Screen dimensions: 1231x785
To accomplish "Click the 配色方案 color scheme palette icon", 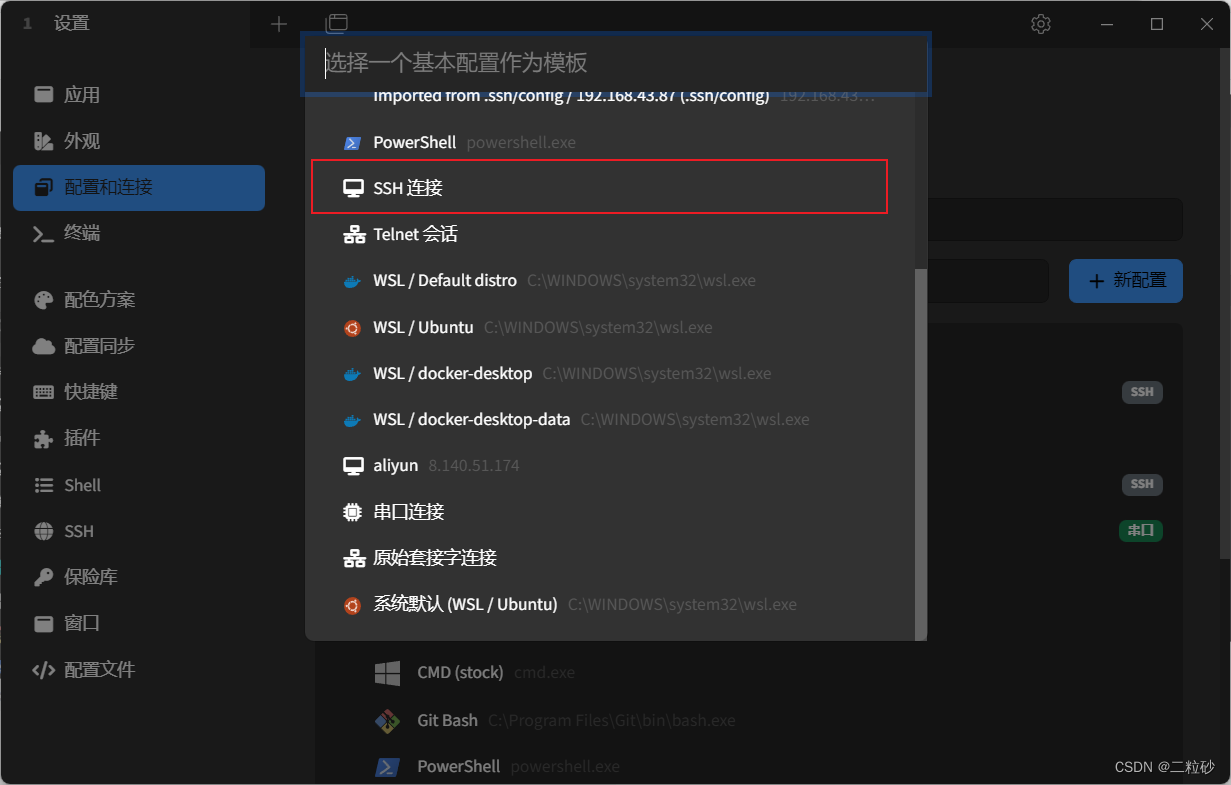I will coord(43,299).
